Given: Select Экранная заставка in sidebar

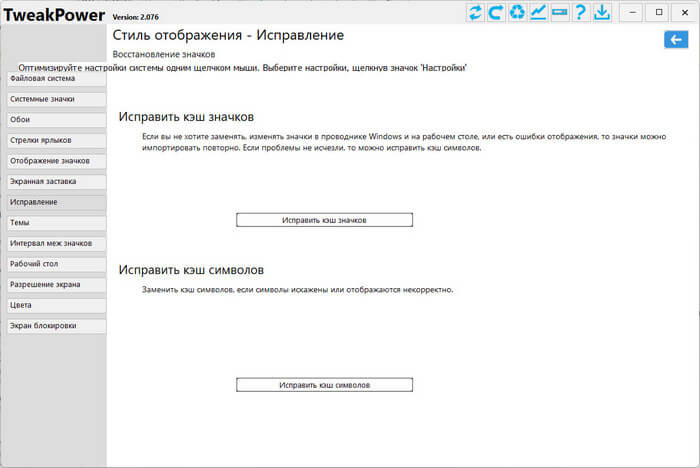Looking at the screenshot, I should [56, 181].
